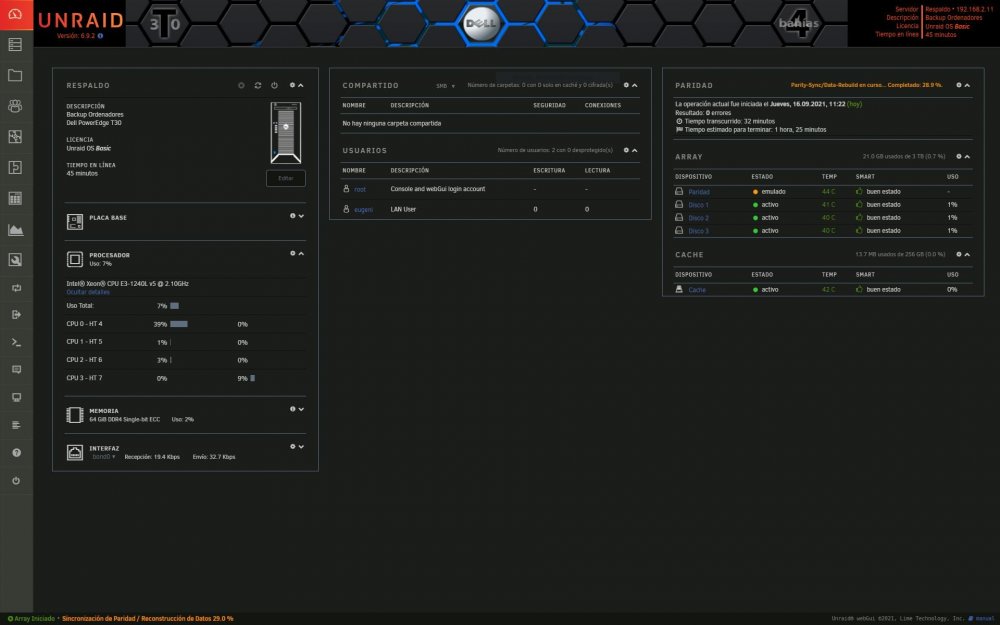Open the Dashboard gauge icon in sidebar

15,15
